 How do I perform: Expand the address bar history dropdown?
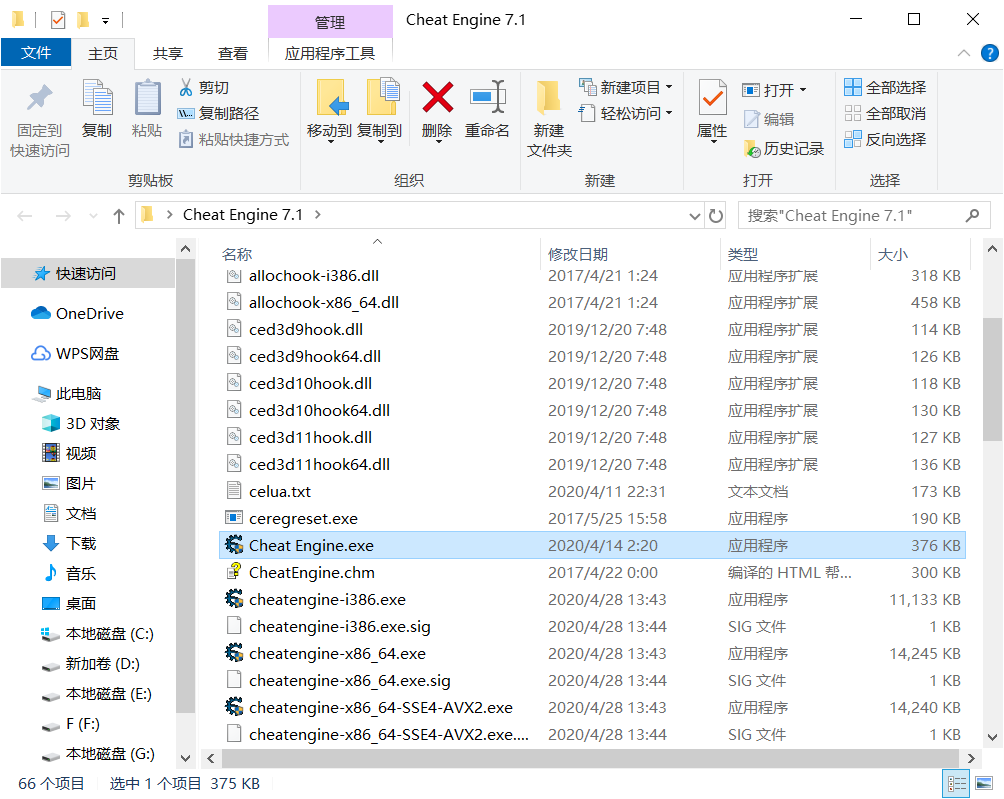[694, 216]
